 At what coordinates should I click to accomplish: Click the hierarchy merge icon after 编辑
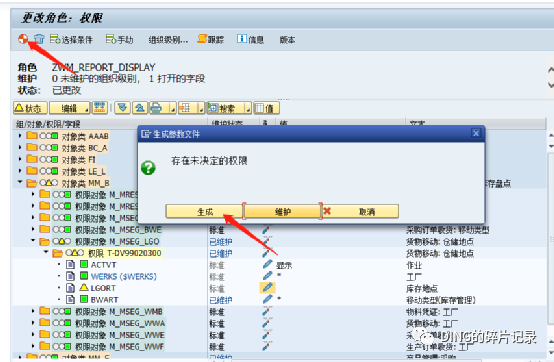100,108
